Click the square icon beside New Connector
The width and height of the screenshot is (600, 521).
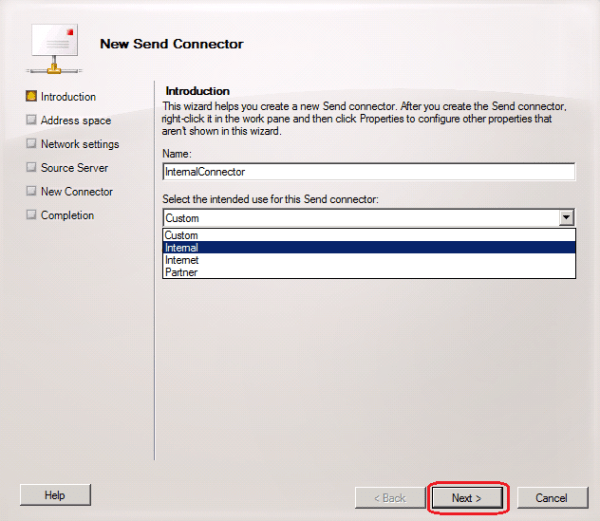pyautogui.click(x=31, y=192)
